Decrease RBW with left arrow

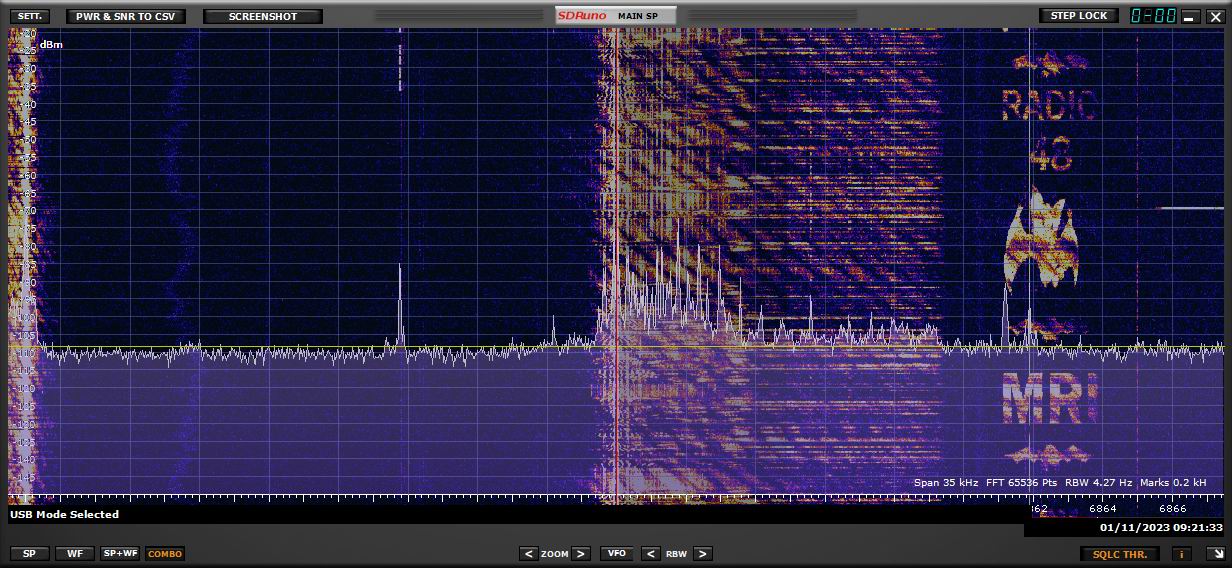[x=650, y=553]
